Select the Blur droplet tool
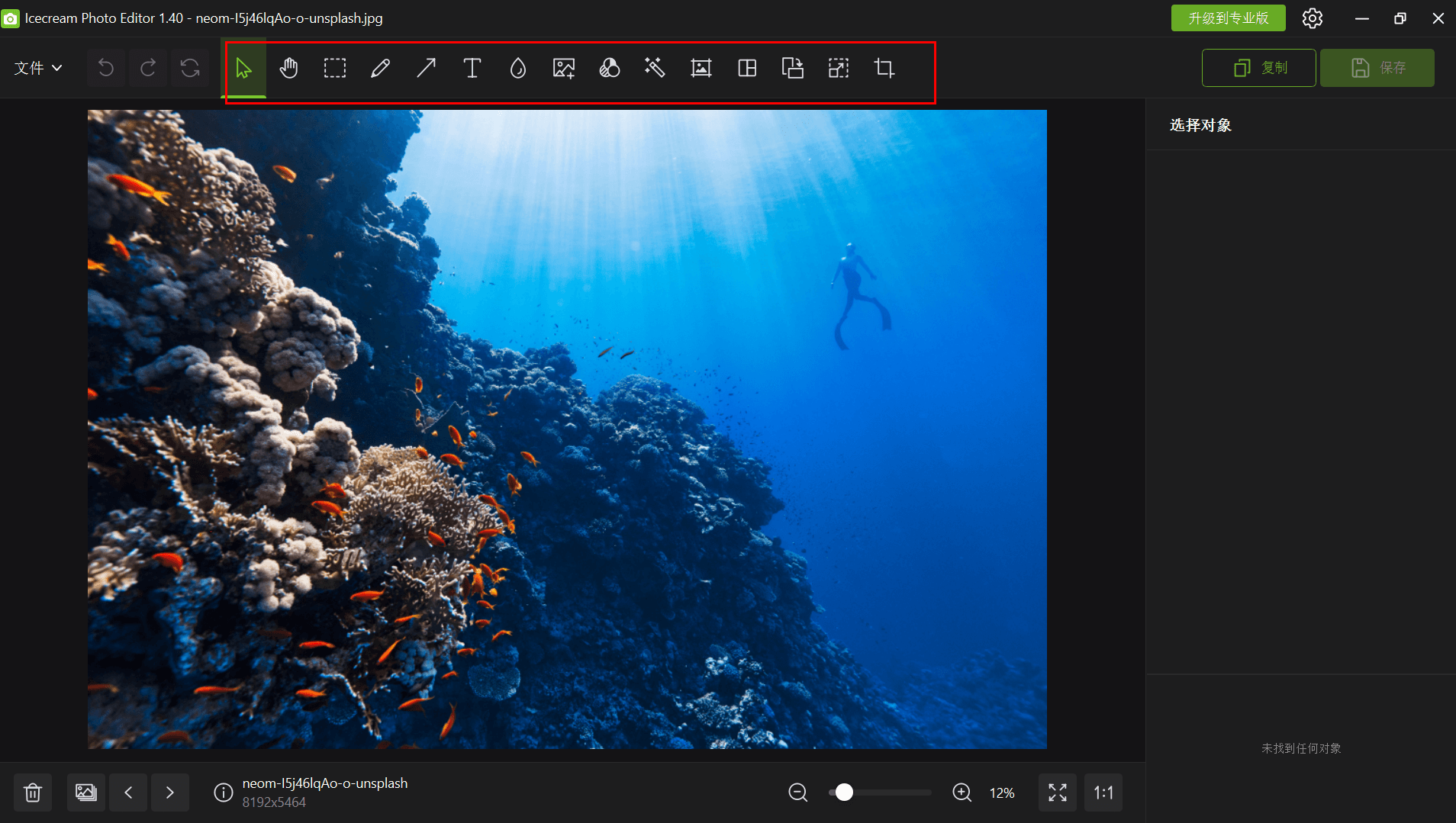The height and width of the screenshot is (823, 1456). (517, 69)
